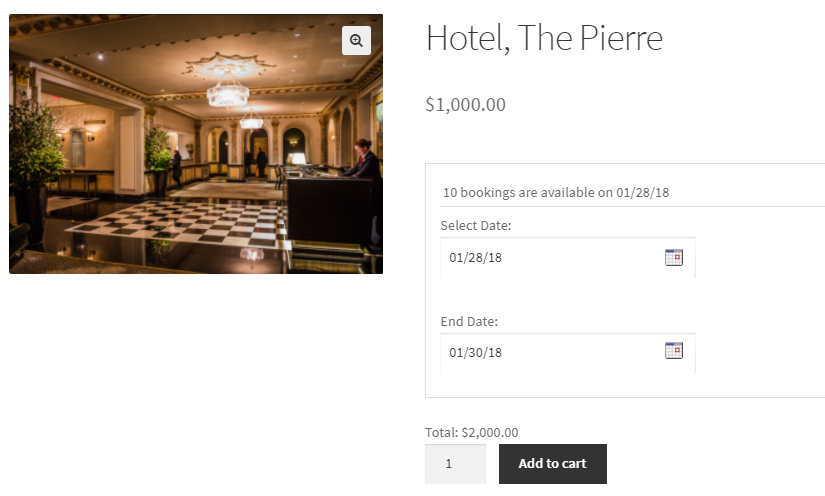Click the End Date label

tap(469, 321)
